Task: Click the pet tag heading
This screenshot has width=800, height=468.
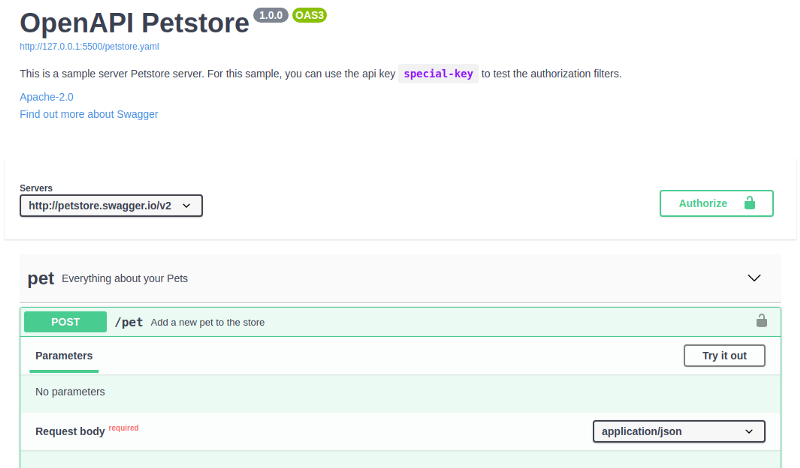Action: [41, 278]
